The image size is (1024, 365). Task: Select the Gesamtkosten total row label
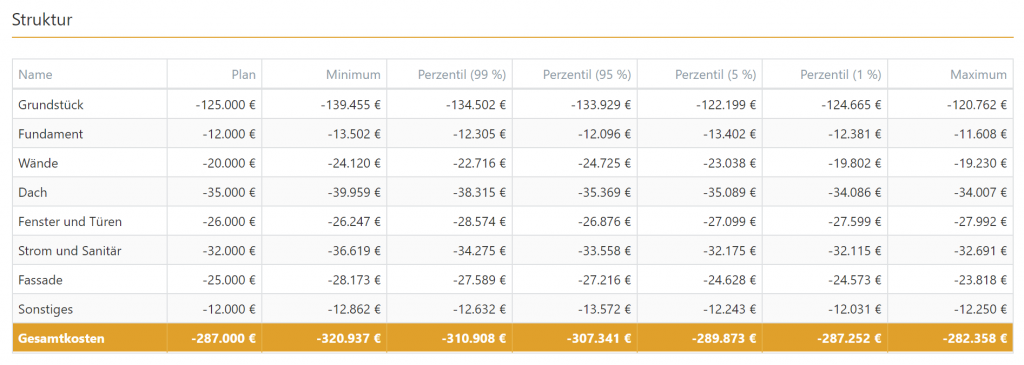coord(61,339)
